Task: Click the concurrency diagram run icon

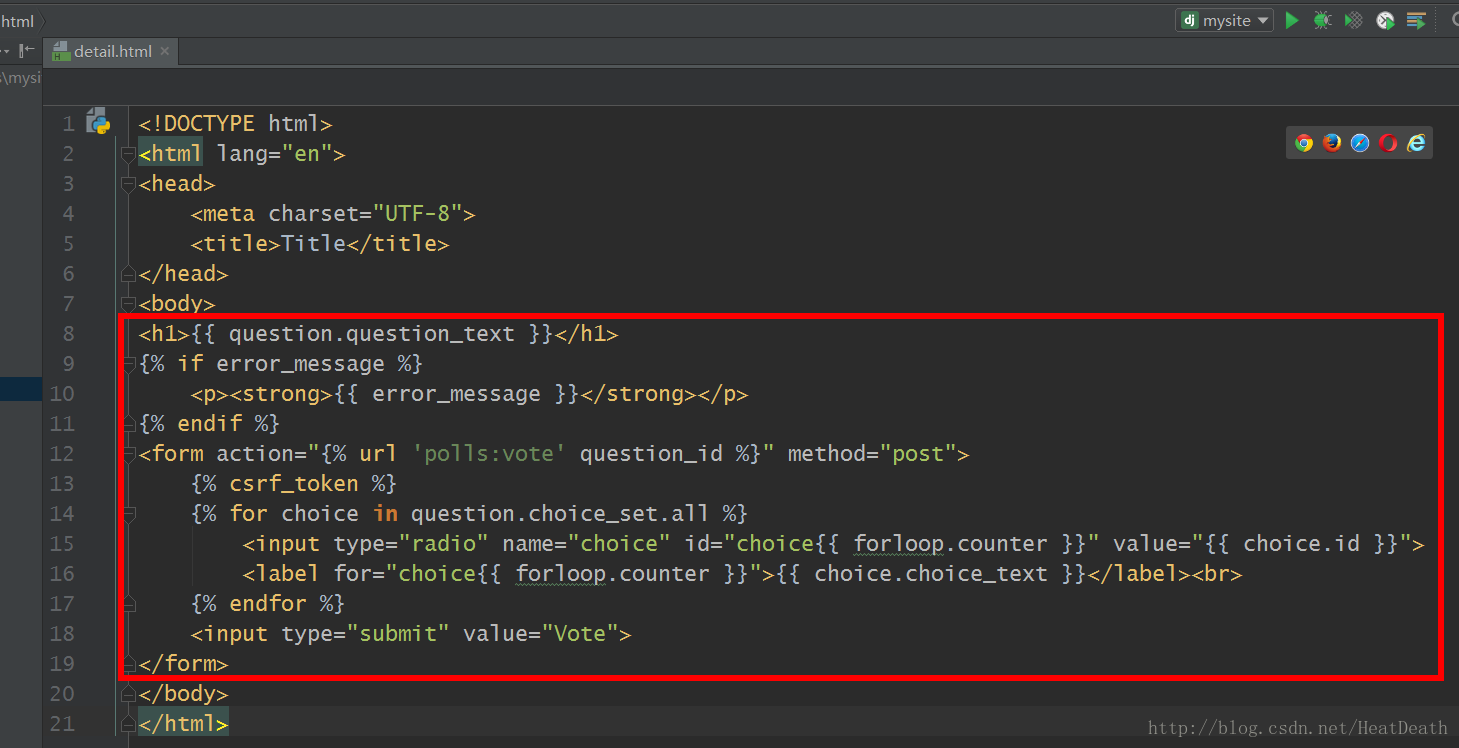Action: pos(1416,20)
